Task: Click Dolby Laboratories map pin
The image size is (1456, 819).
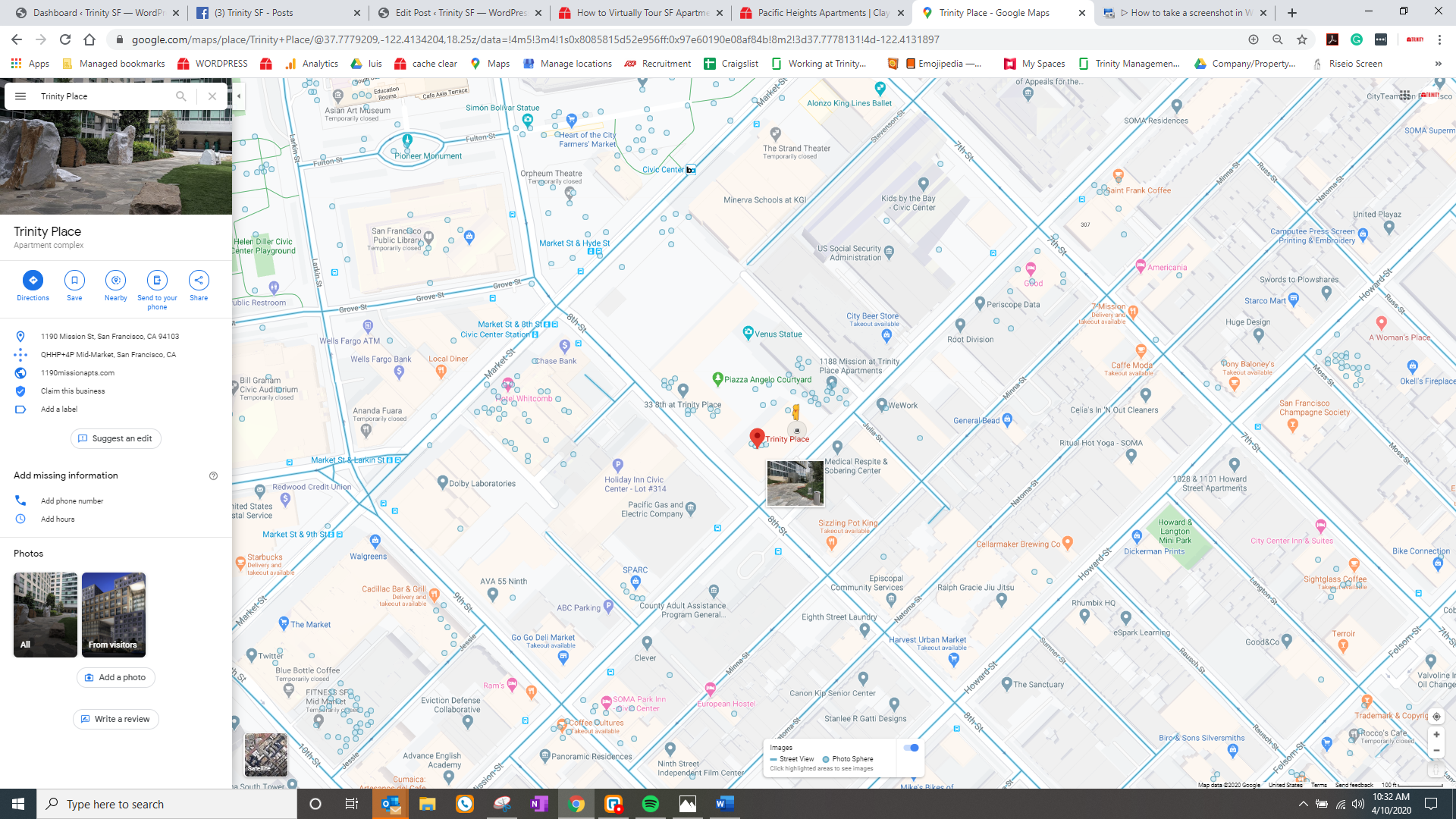Action: coord(442,482)
